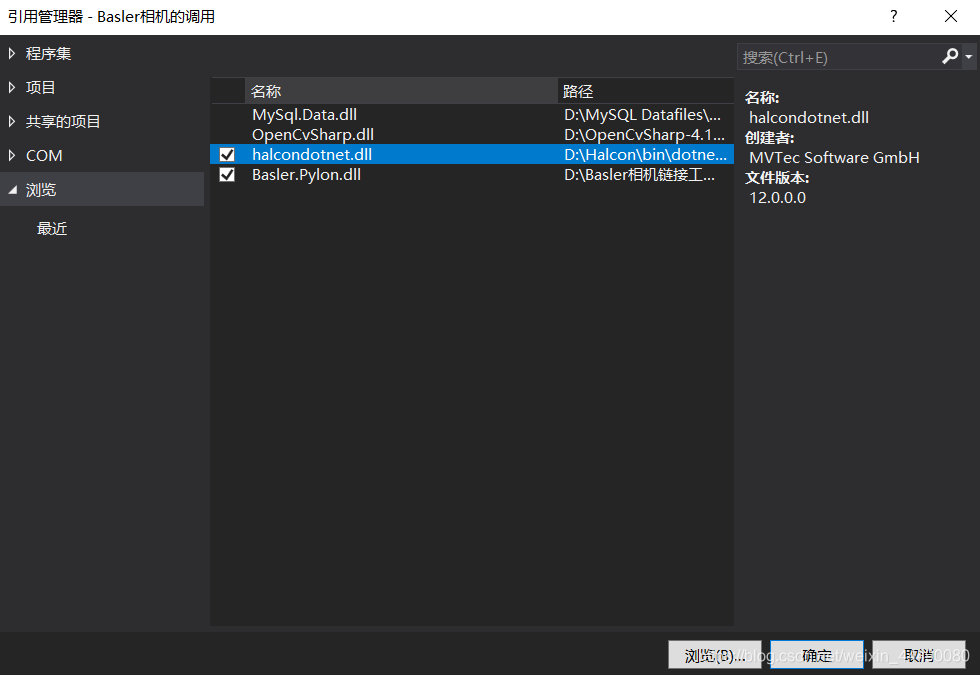980x675 pixels.
Task: Expand the COM category
Action: (14, 155)
